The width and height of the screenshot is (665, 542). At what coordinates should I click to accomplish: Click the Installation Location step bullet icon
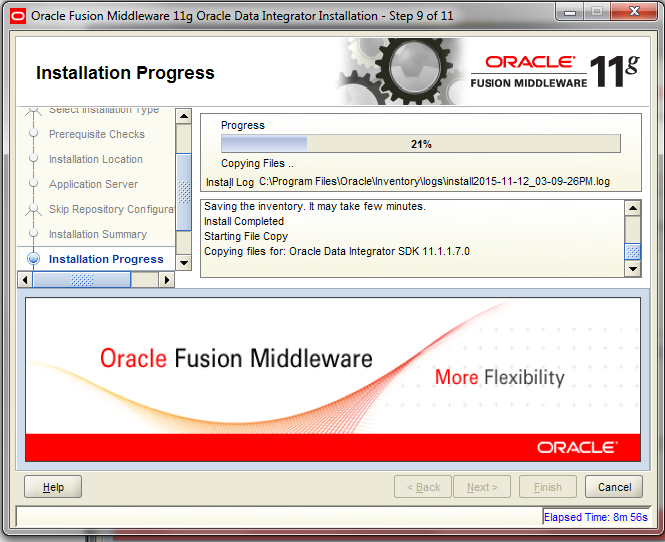click(x=34, y=158)
